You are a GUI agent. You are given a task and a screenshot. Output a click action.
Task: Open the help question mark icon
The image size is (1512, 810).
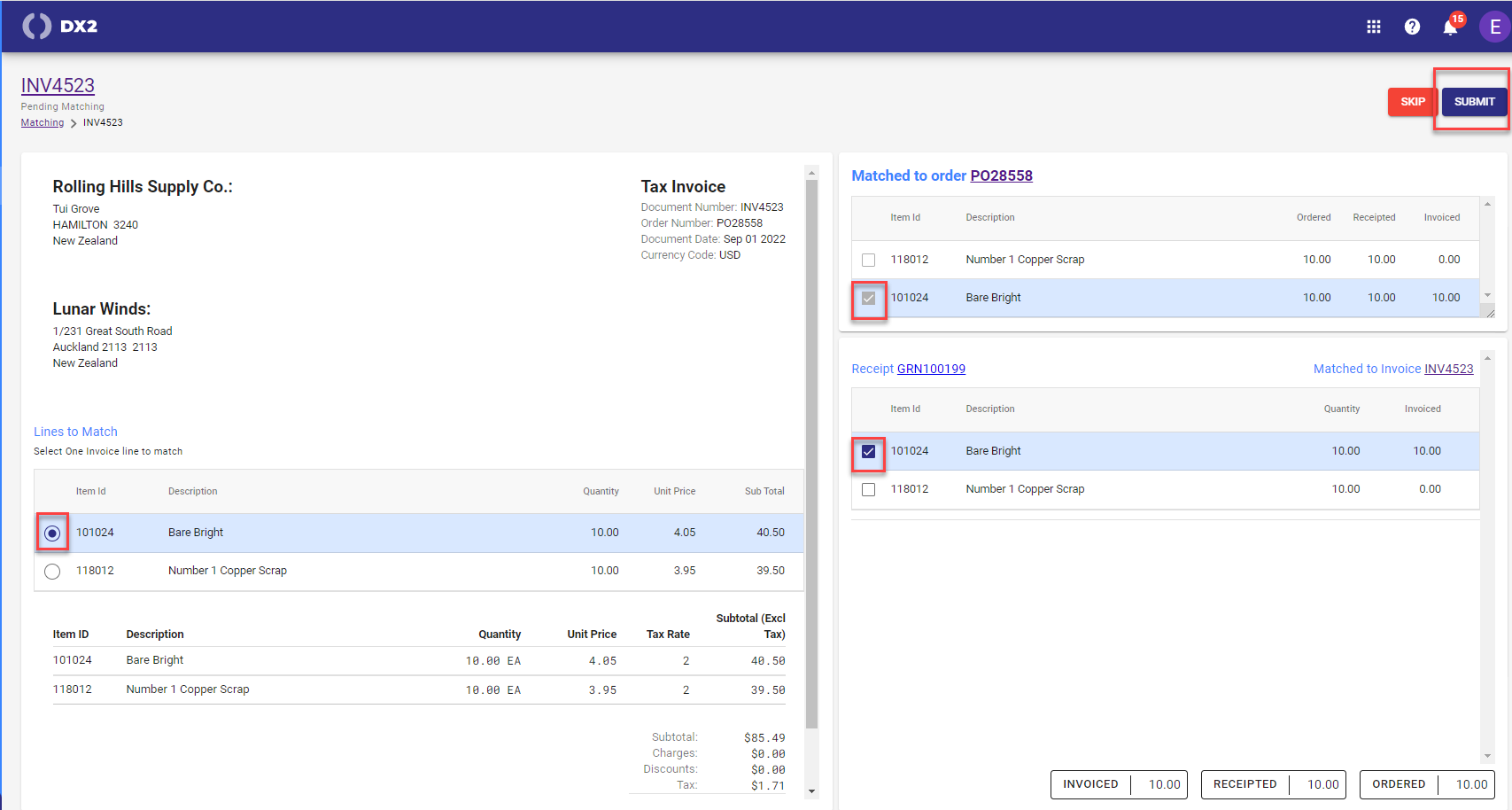click(1412, 27)
